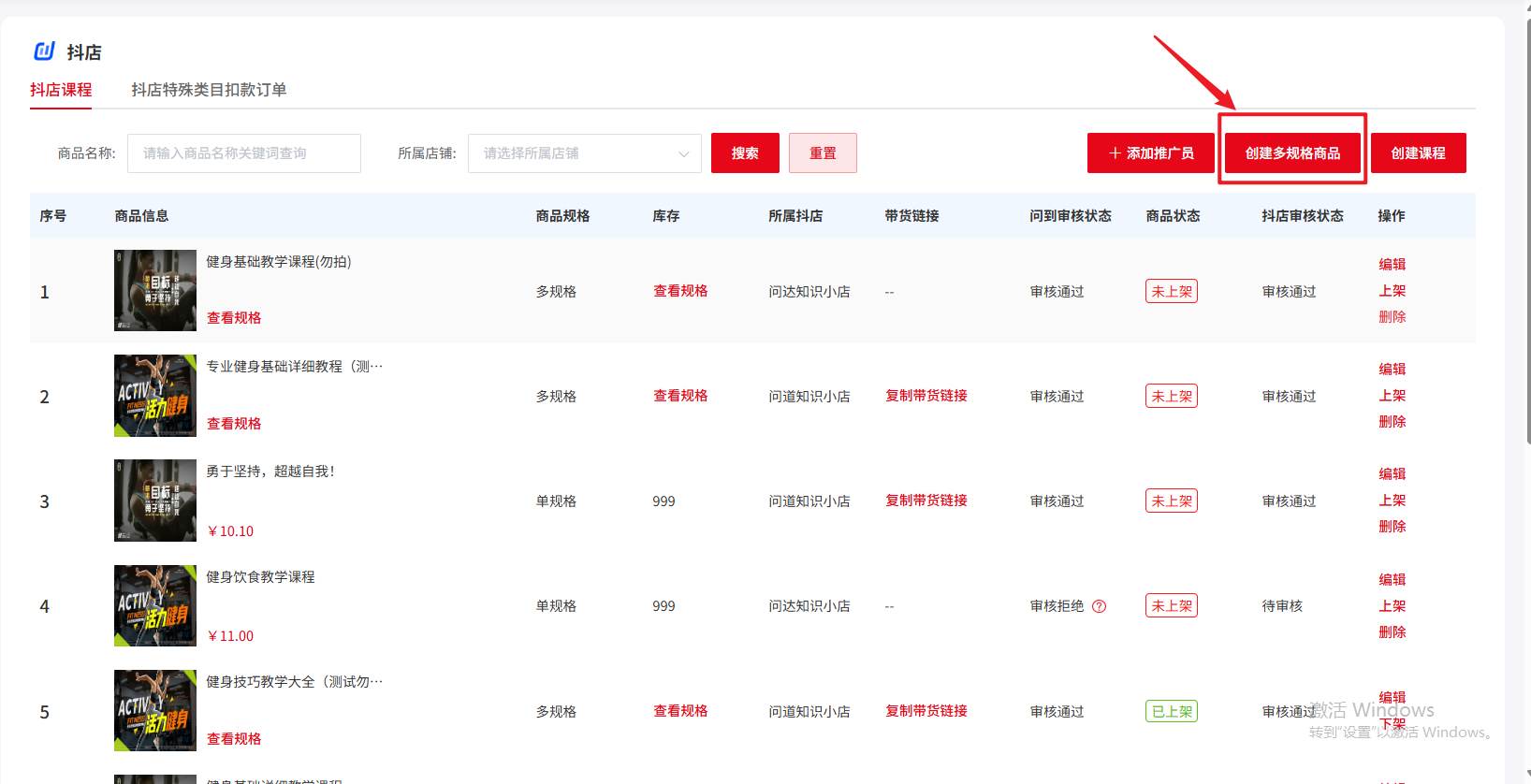Click the question mark icon beside 审核拒绝
The height and width of the screenshot is (784, 1531).
1100,606
